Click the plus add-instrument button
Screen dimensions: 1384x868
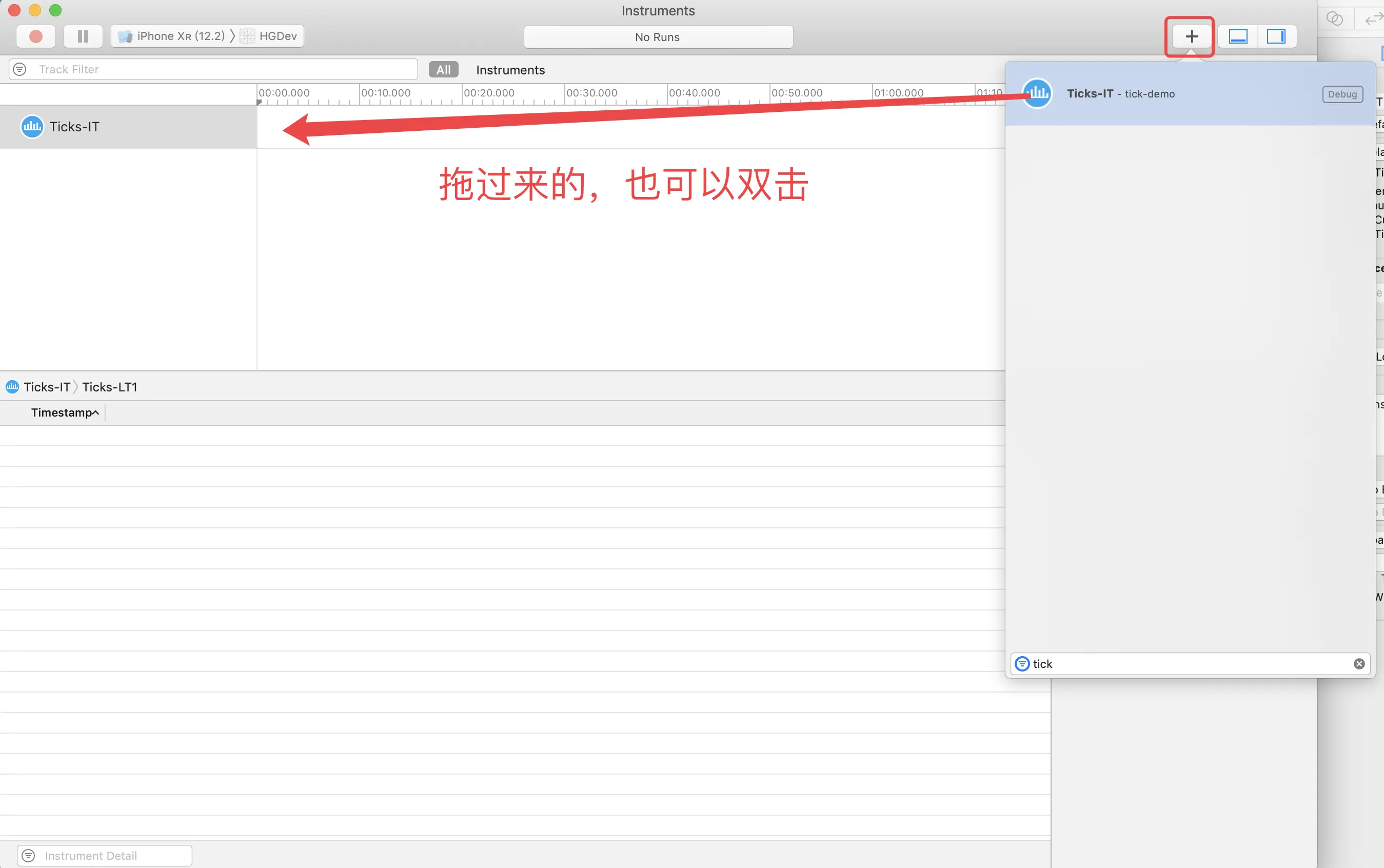point(1191,37)
